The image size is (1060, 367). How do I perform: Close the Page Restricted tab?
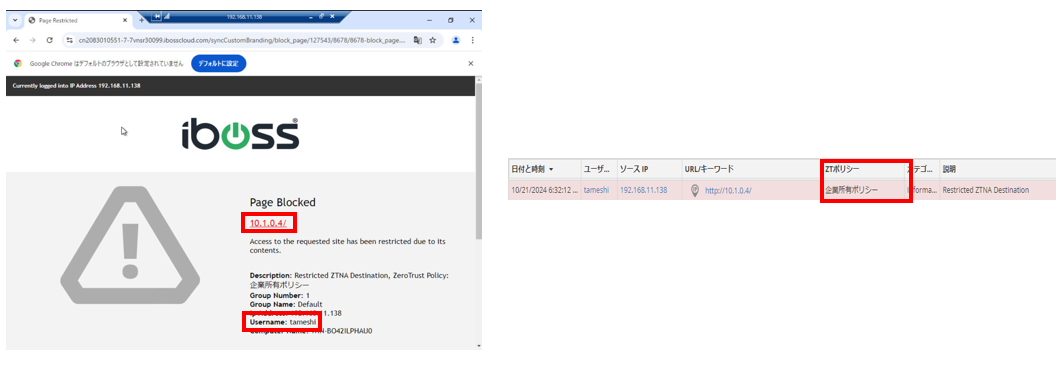click(125, 20)
